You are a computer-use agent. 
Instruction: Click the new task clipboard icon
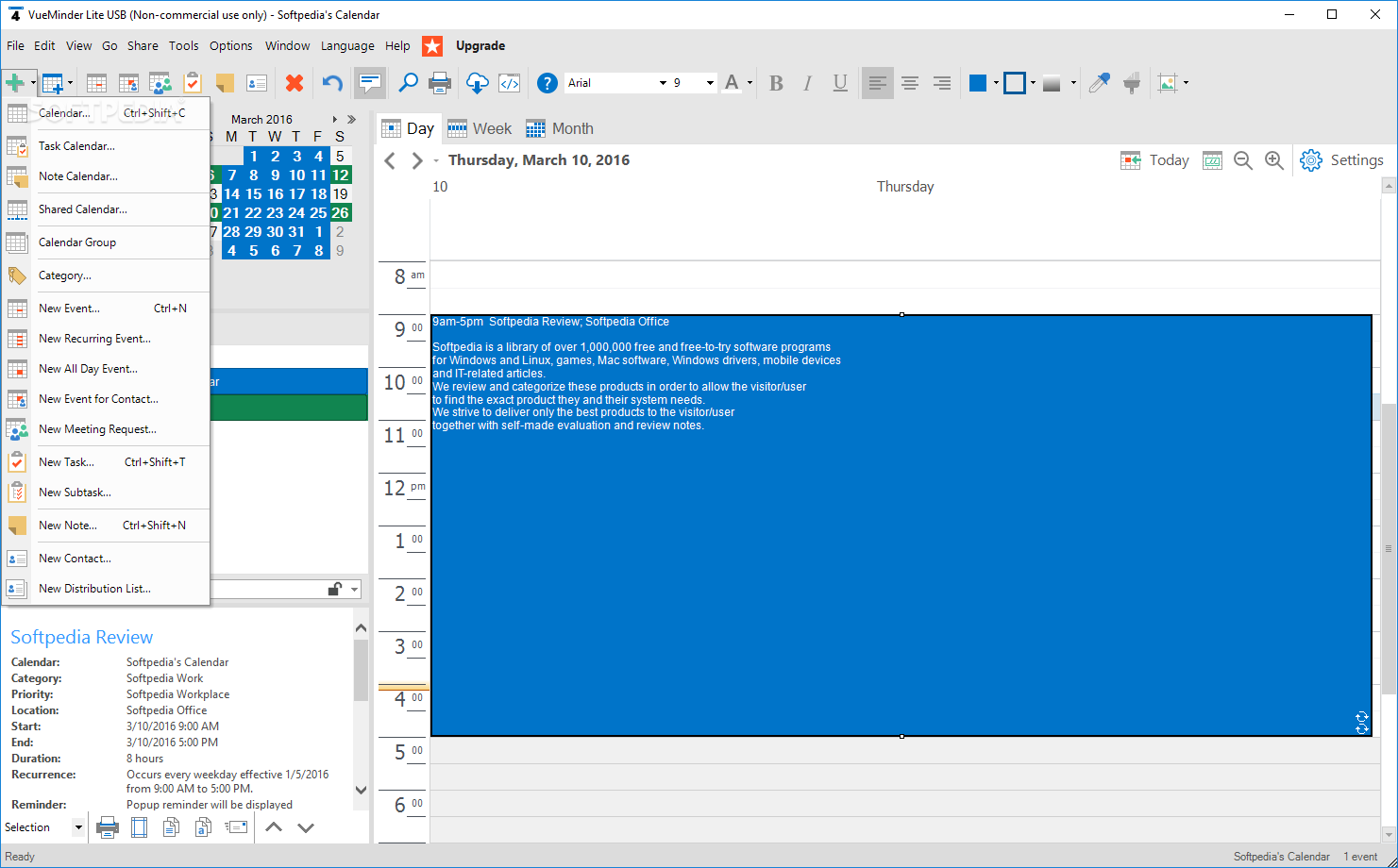click(193, 83)
